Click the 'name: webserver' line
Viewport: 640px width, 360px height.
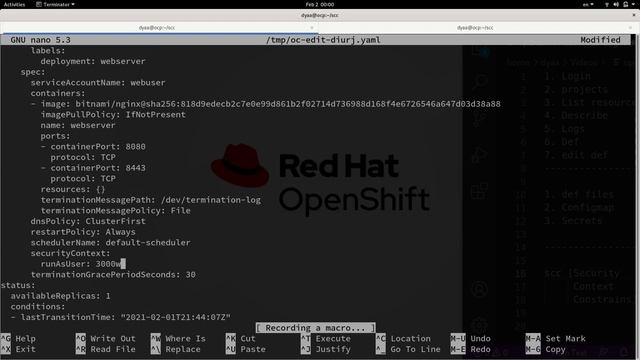[x=78, y=125]
